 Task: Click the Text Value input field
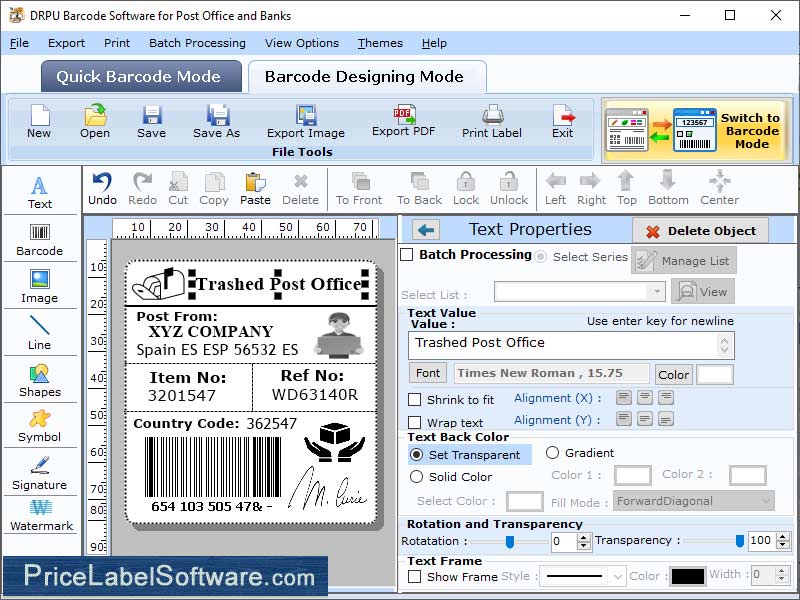tap(570, 344)
